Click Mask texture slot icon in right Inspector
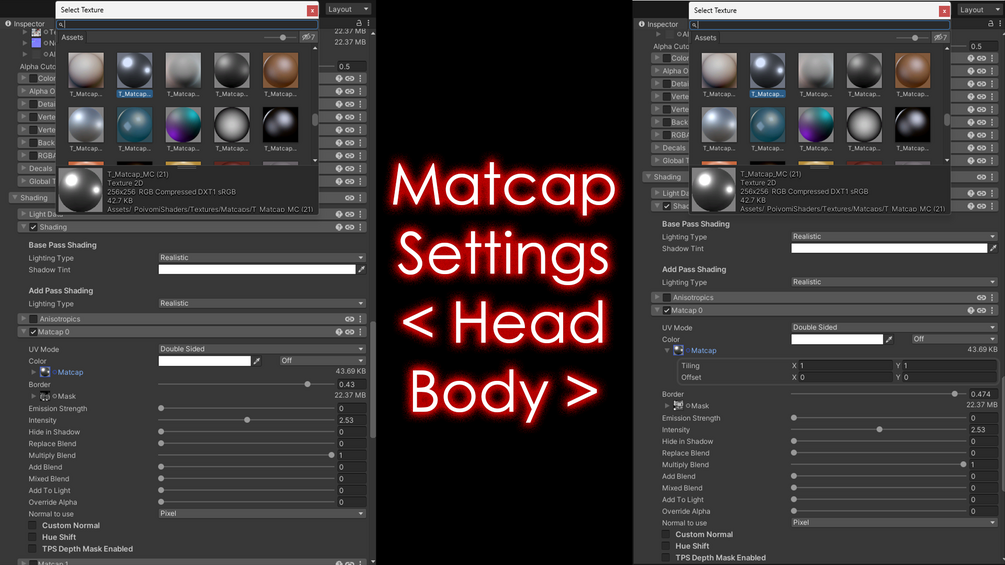Screen dimensions: 1005x565 pos(678,405)
